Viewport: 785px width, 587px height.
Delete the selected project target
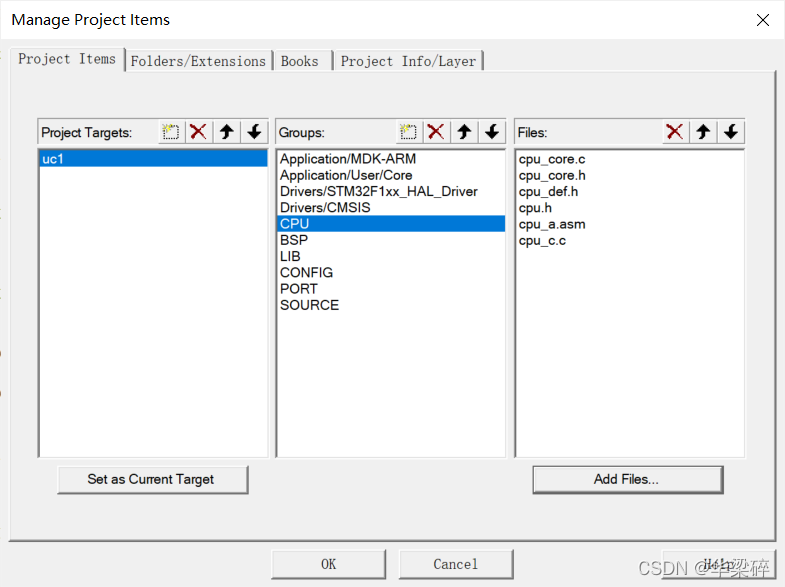(199, 132)
